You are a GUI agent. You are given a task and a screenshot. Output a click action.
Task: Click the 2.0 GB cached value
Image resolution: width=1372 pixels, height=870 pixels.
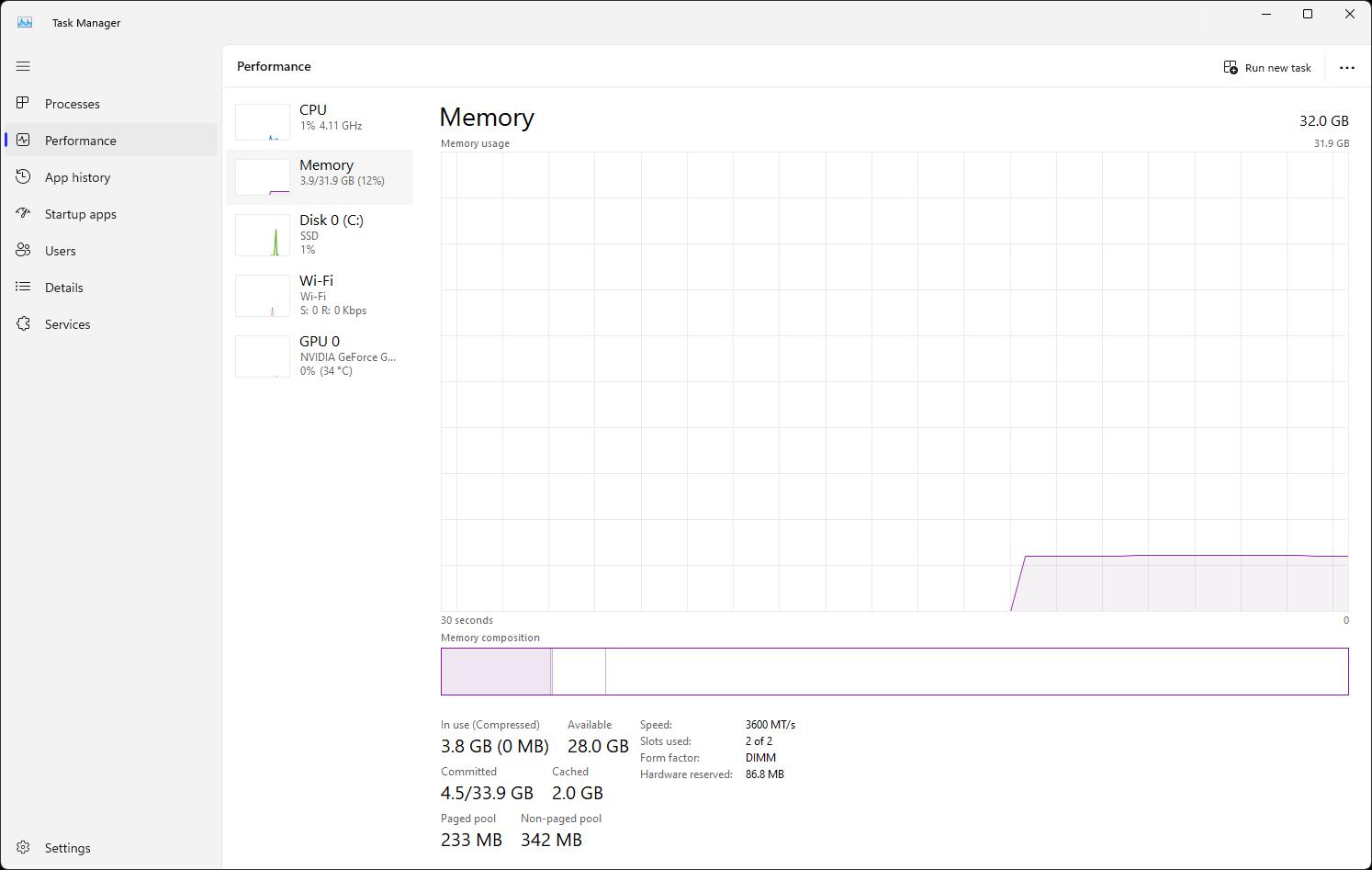pos(578,793)
